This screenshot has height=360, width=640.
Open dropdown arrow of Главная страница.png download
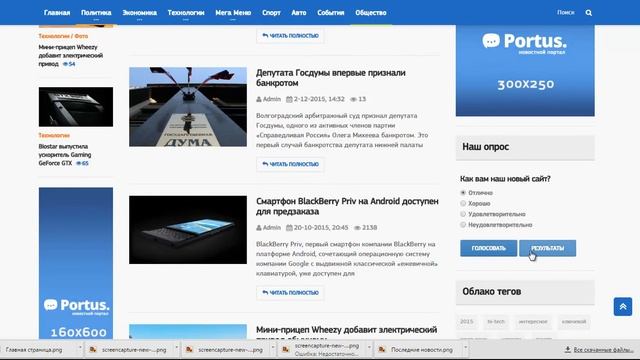coord(80,348)
